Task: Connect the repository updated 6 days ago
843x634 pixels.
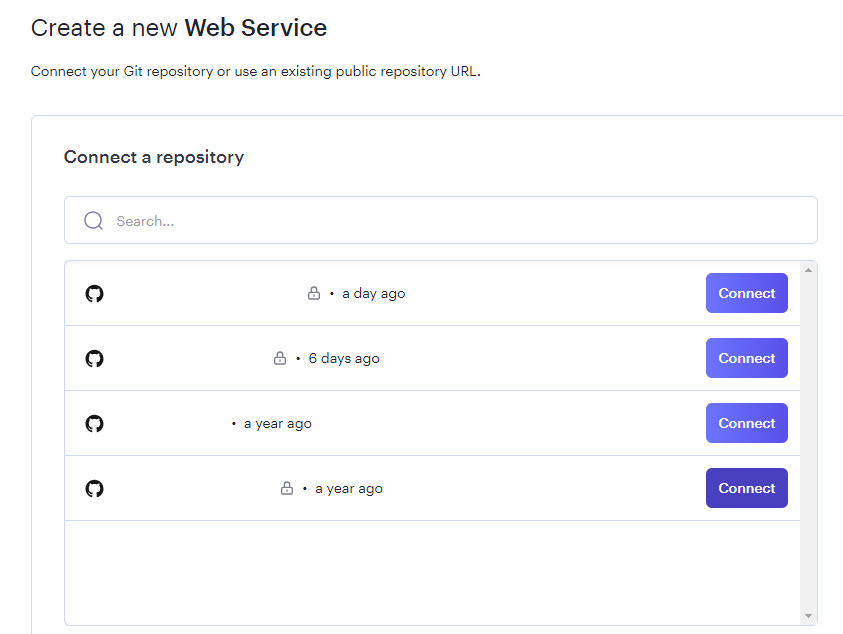Action: [746, 358]
